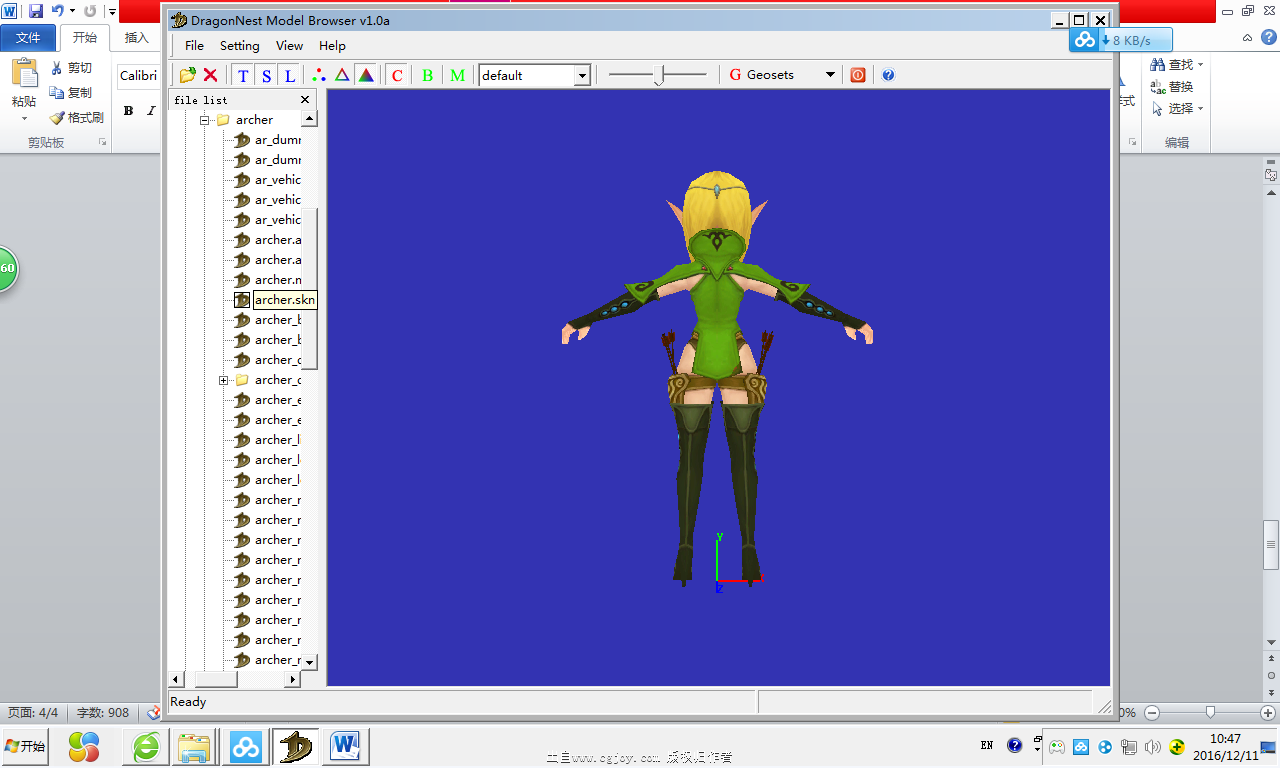
Task: Click the volume speaker tray icon
Action: (x=1153, y=746)
